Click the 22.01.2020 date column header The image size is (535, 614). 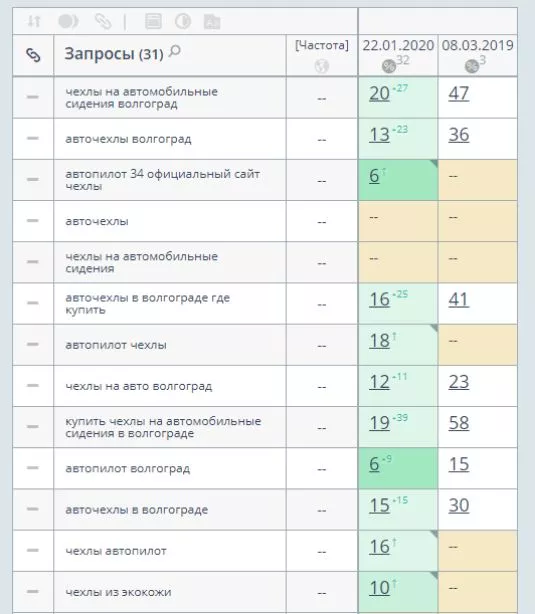pos(398,45)
